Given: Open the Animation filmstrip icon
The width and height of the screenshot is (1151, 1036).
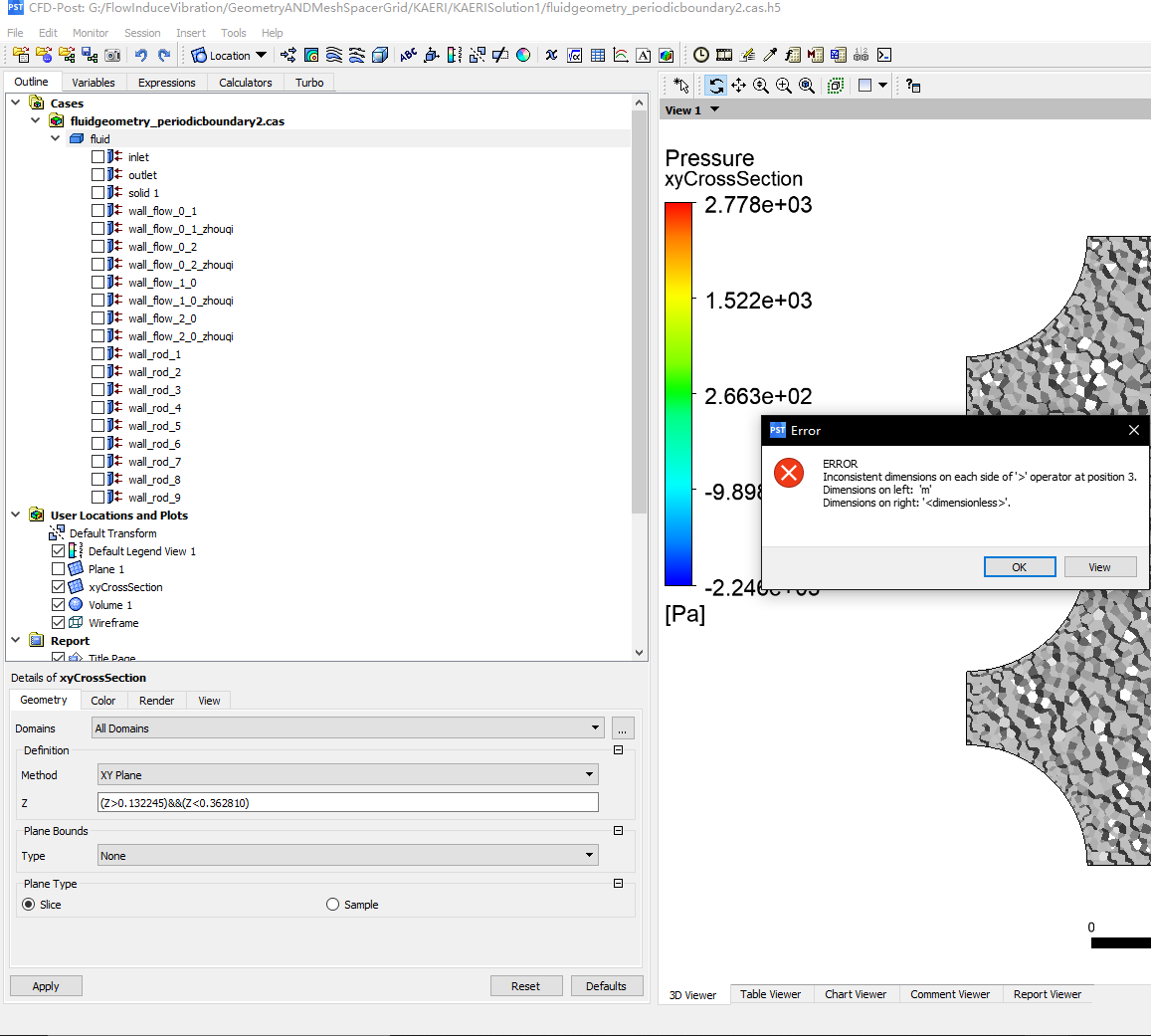Looking at the screenshot, I should coord(724,56).
